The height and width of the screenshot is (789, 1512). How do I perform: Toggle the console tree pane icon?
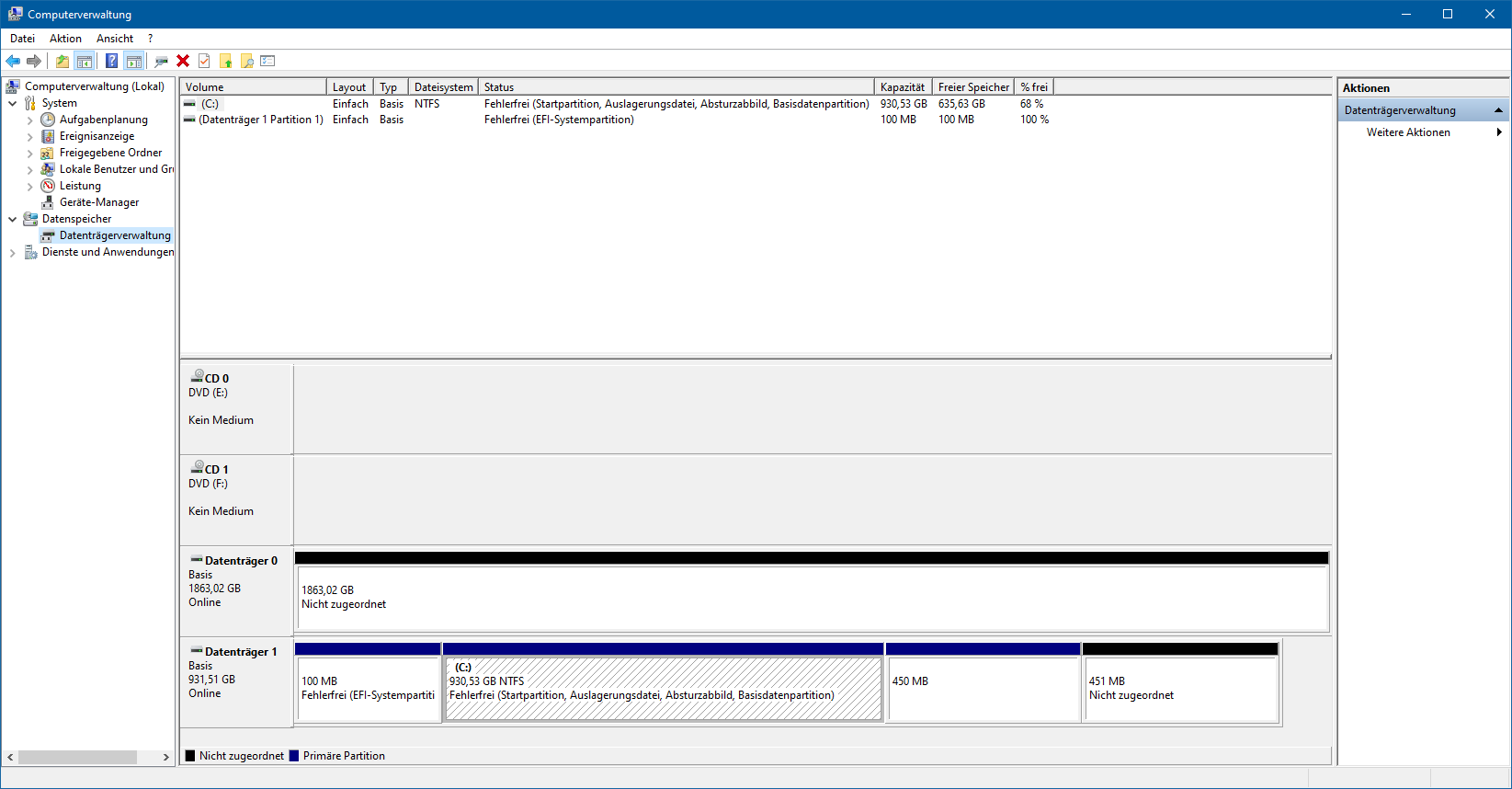coord(84,61)
